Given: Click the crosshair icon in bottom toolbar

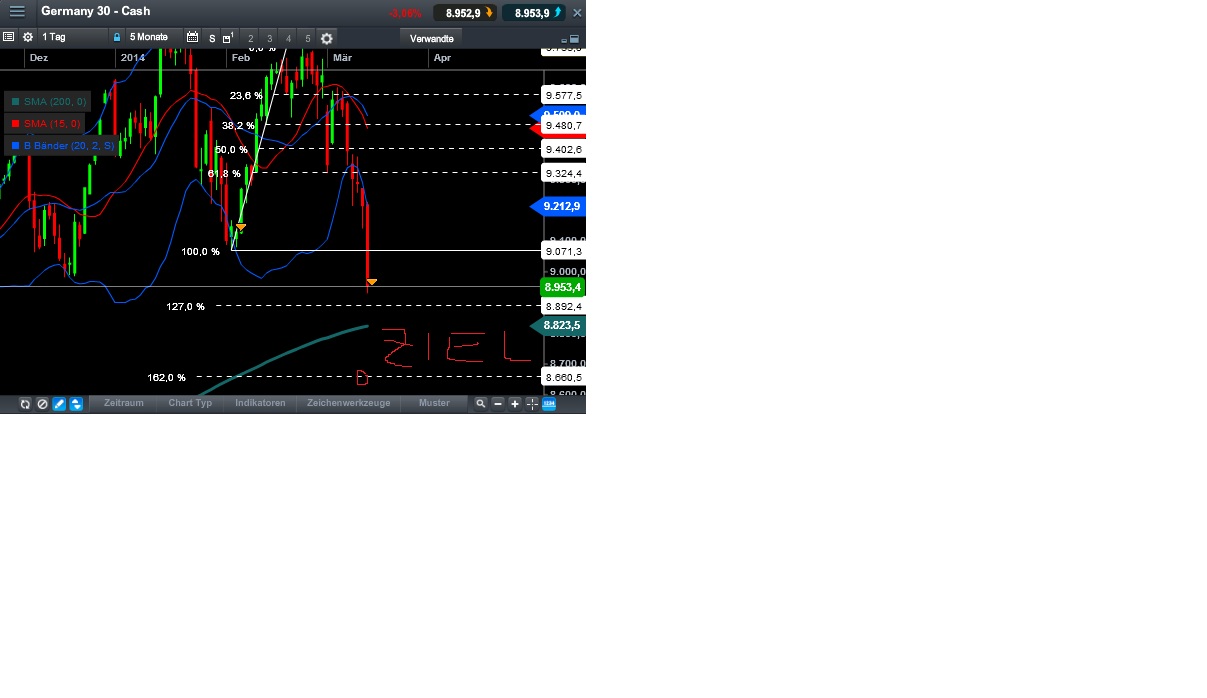Looking at the screenshot, I should click(x=530, y=403).
